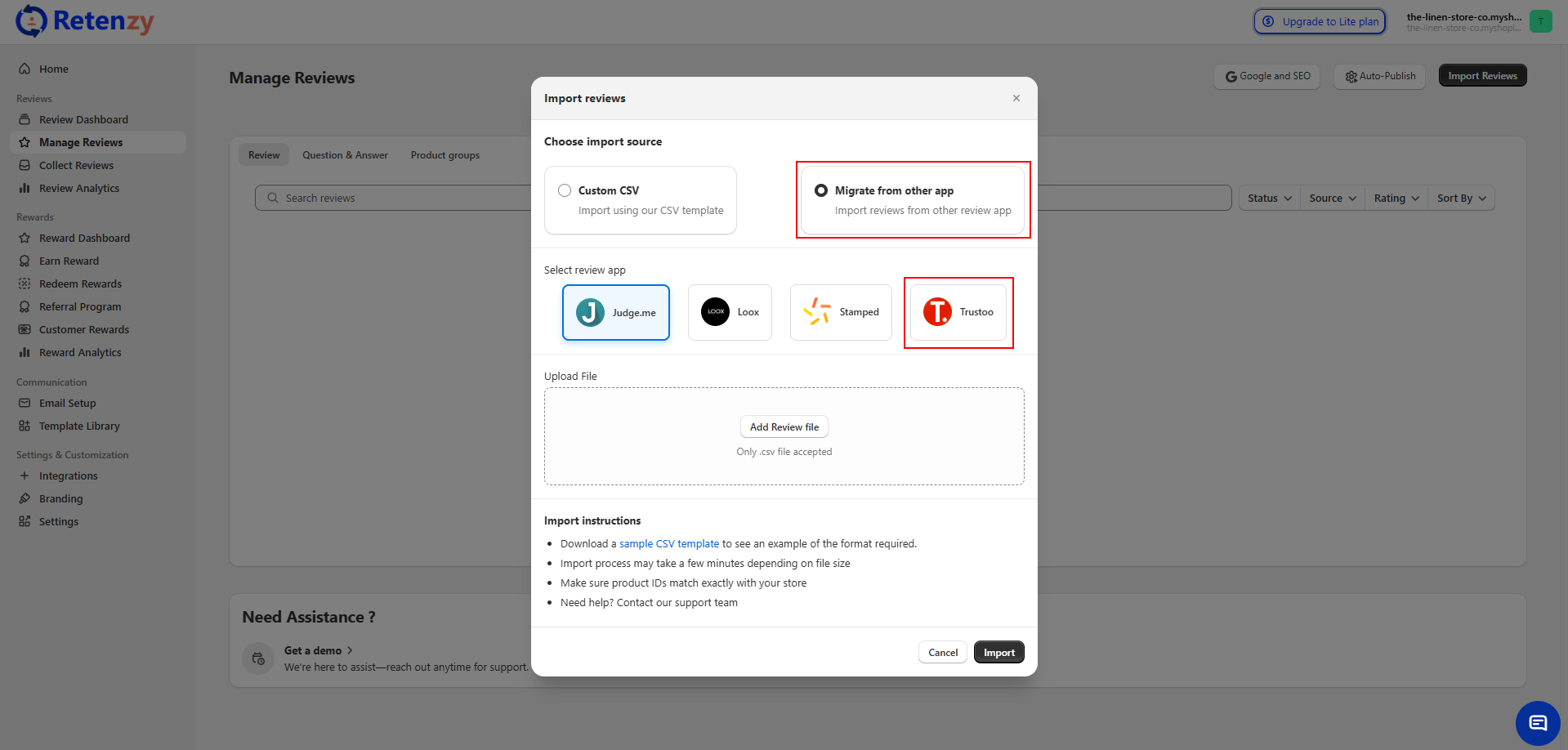Select Migrate from other app radio button

click(x=821, y=190)
